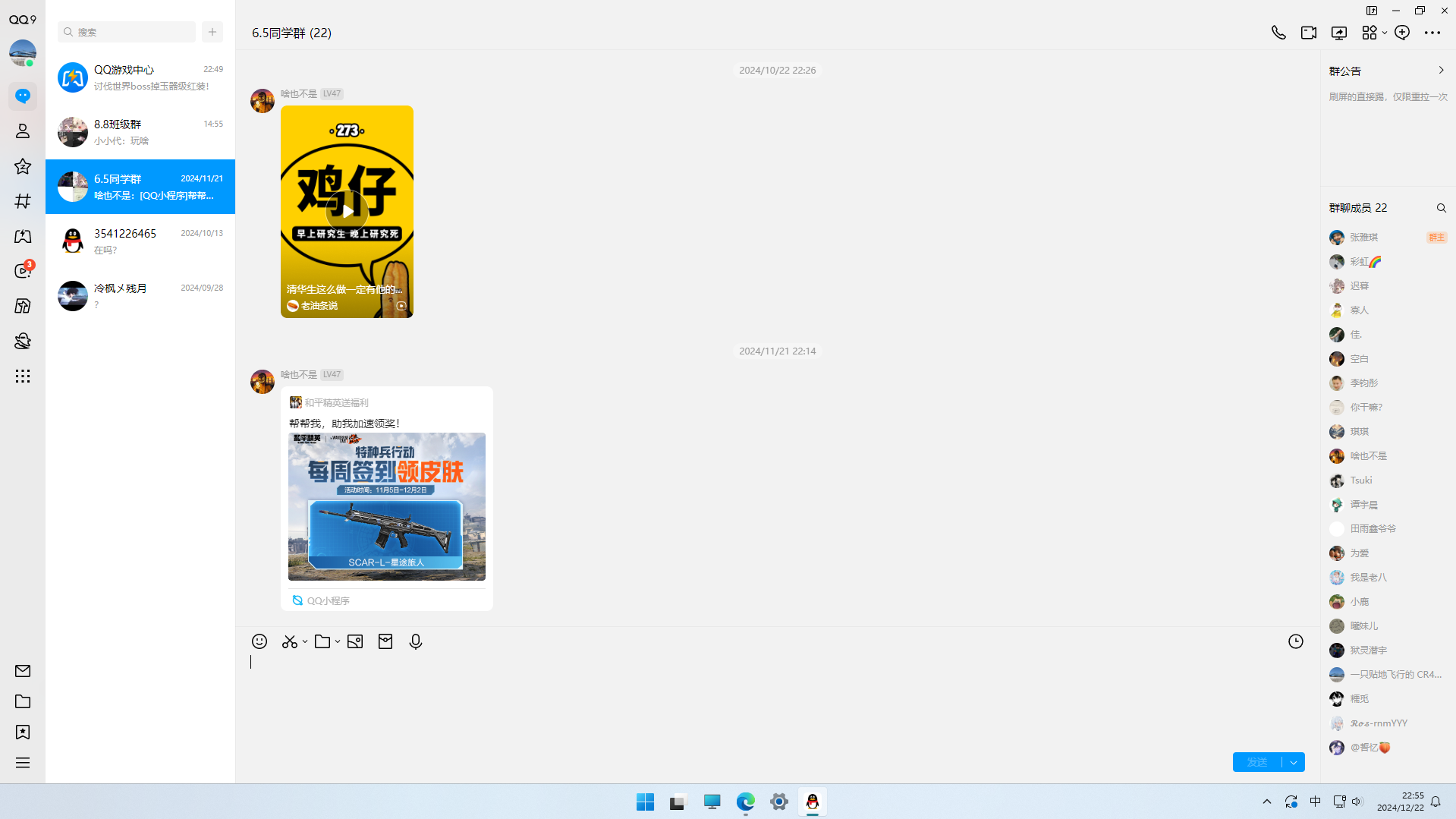
Task: Search group members with magnifier icon
Action: (1442, 208)
